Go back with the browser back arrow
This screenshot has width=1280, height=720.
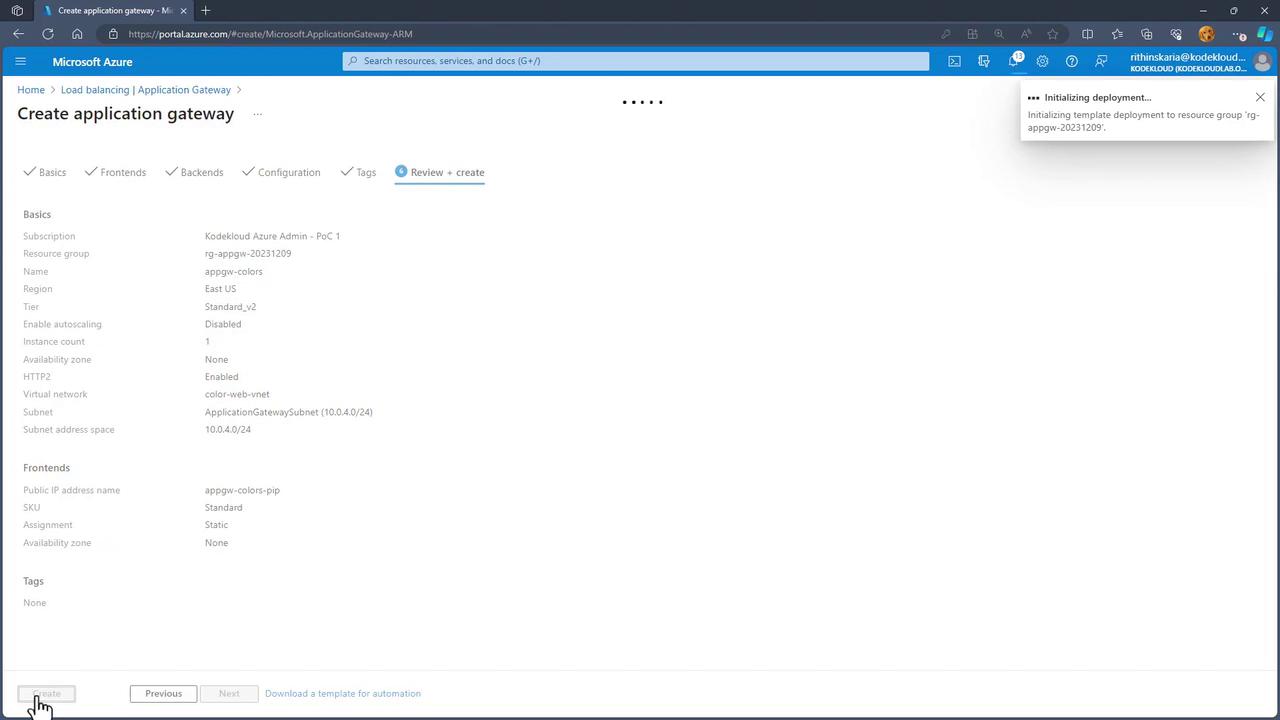coord(18,34)
